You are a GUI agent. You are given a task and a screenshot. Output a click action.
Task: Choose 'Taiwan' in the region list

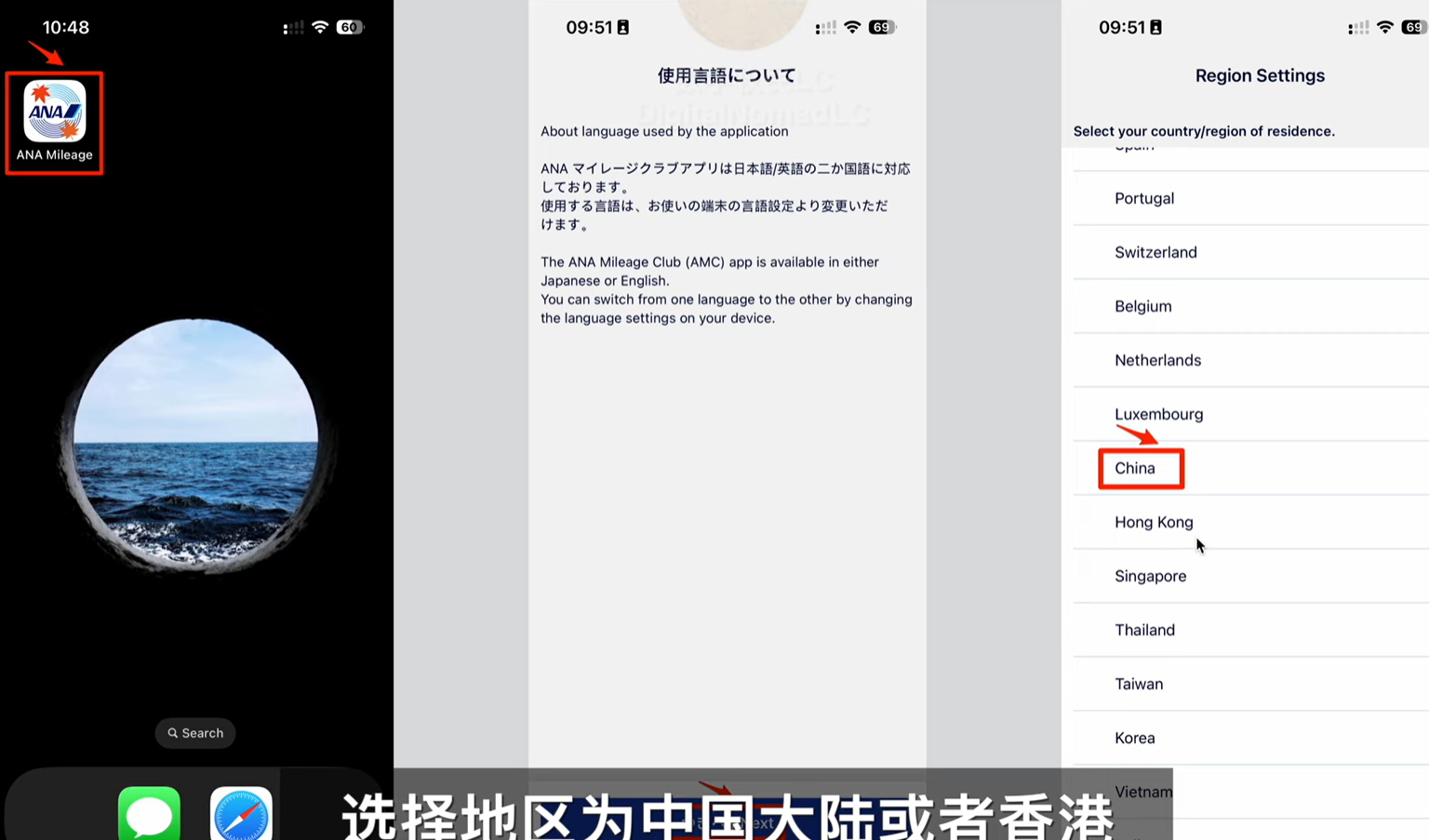click(1251, 684)
